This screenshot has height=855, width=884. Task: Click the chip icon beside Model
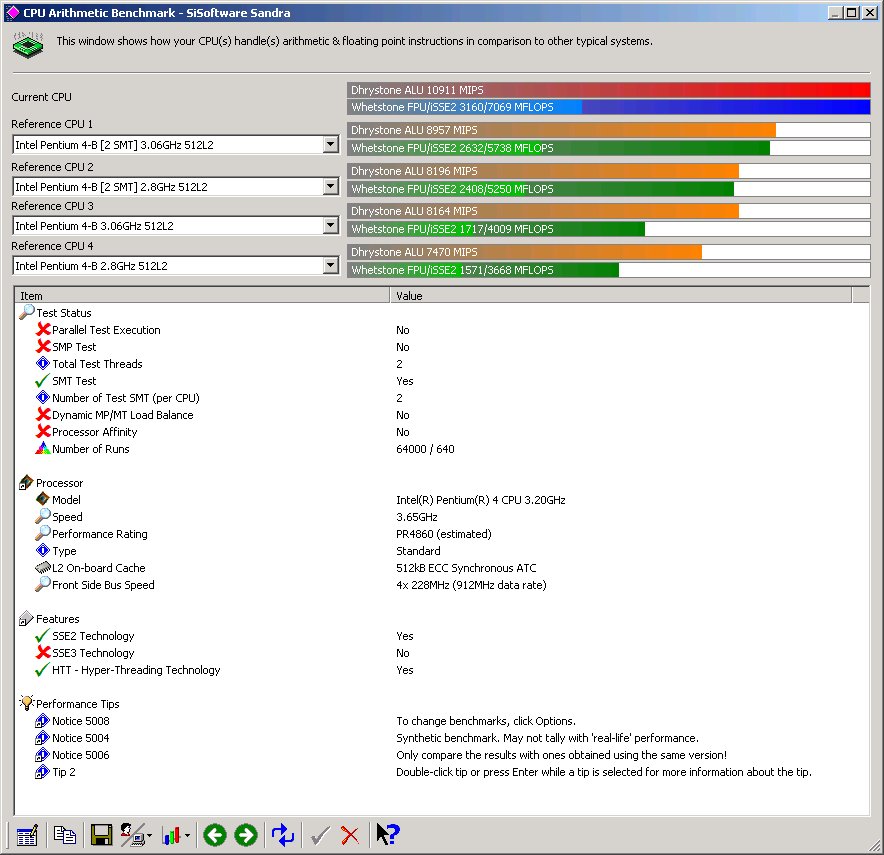pyautogui.click(x=43, y=499)
